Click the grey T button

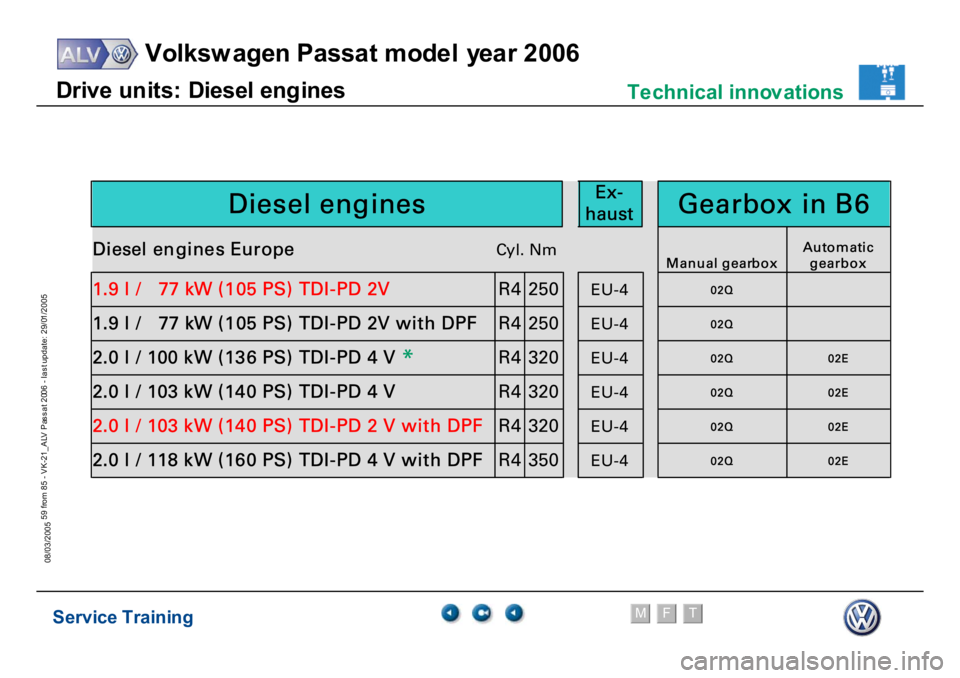click(x=692, y=613)
